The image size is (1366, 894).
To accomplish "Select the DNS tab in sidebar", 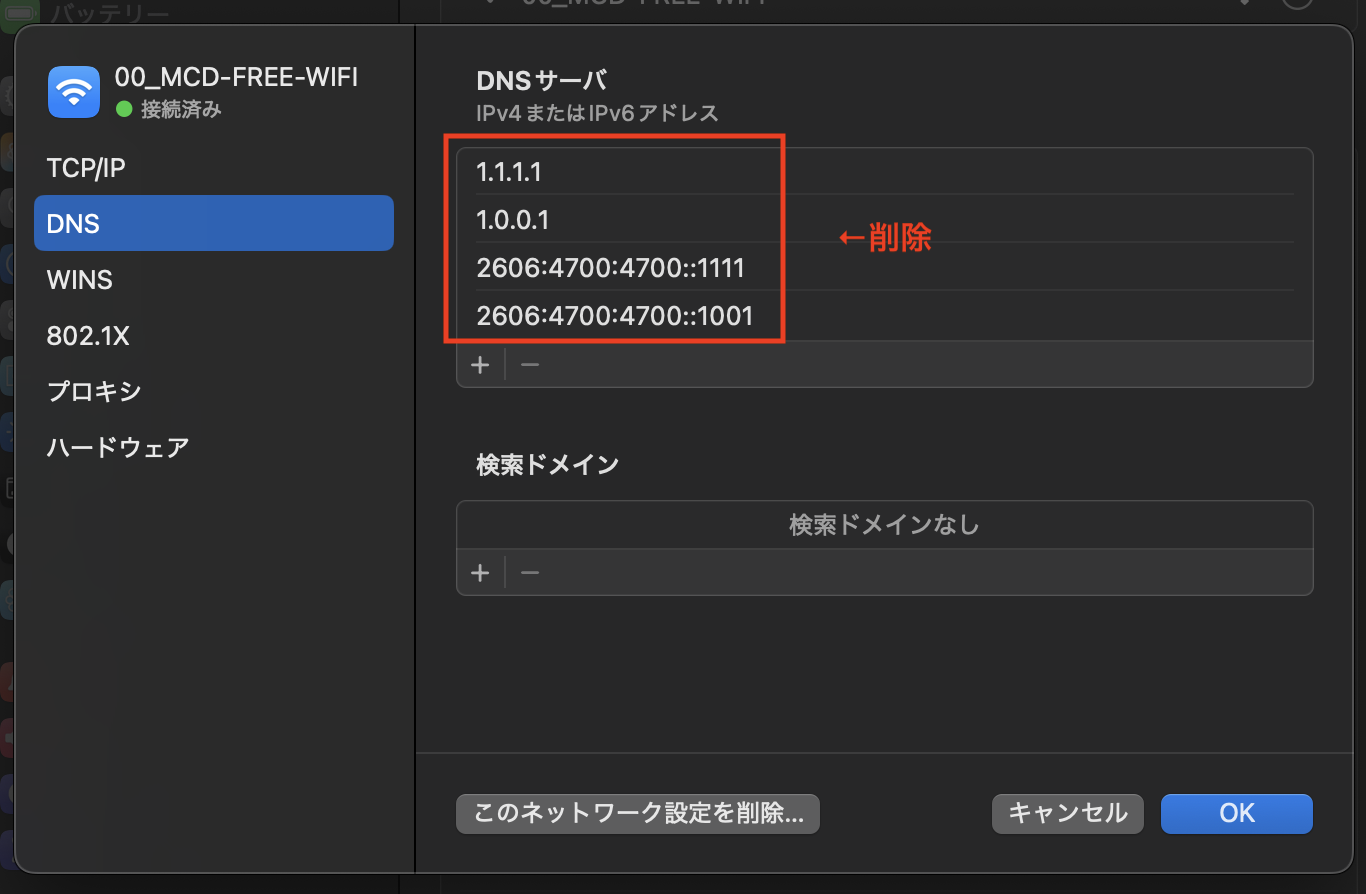I will point(213,223).
